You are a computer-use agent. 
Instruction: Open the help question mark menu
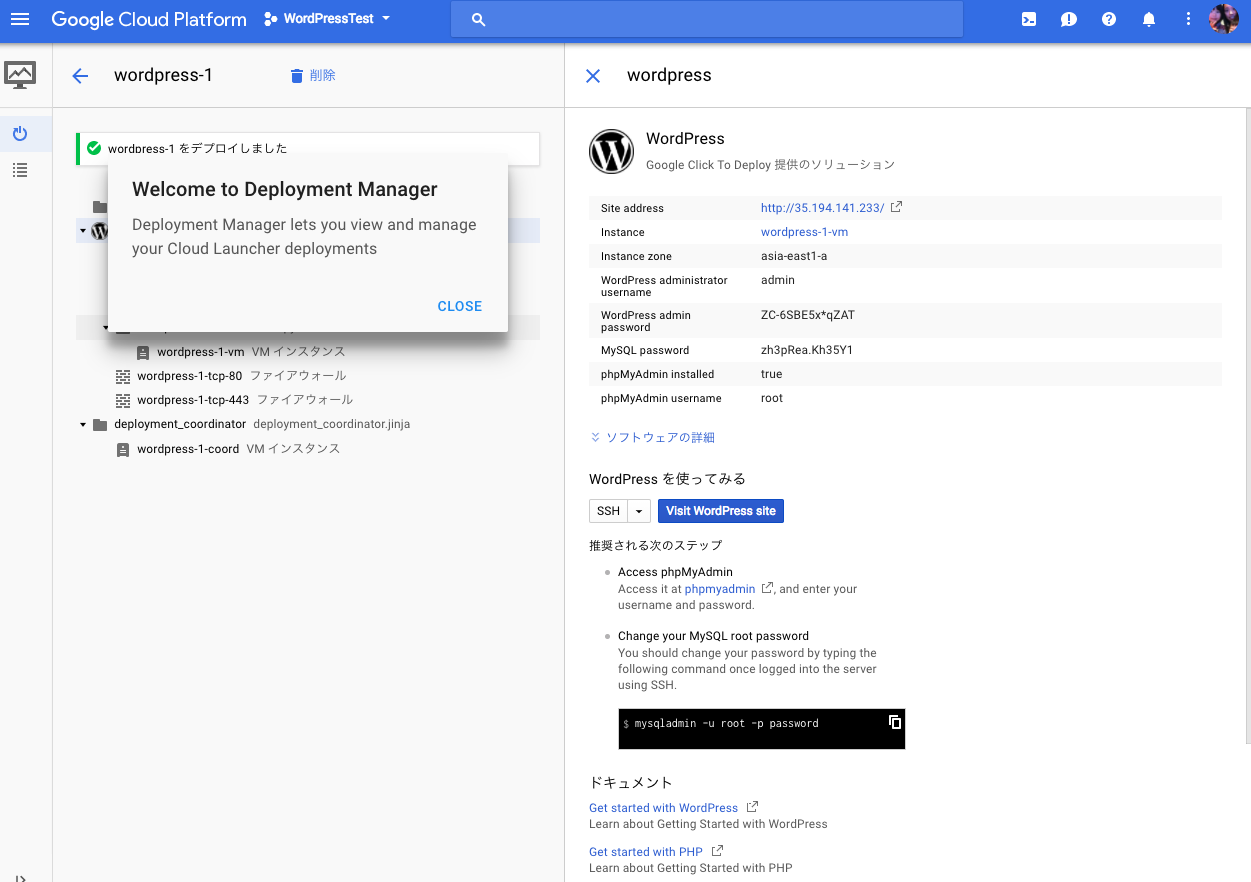tap(1109, 19)
